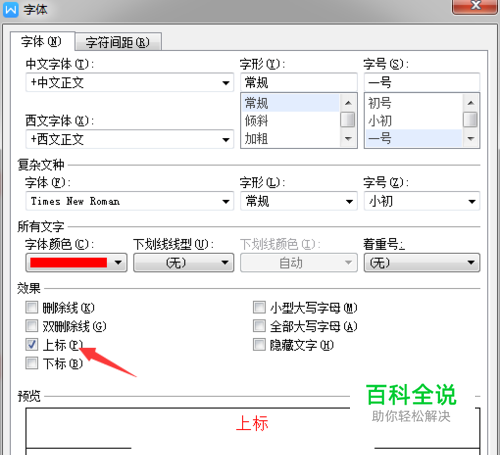Enable the 小型大写字母(M) checkbox
The height and width of the screenshot is (455, 500).
coord(259,307)
